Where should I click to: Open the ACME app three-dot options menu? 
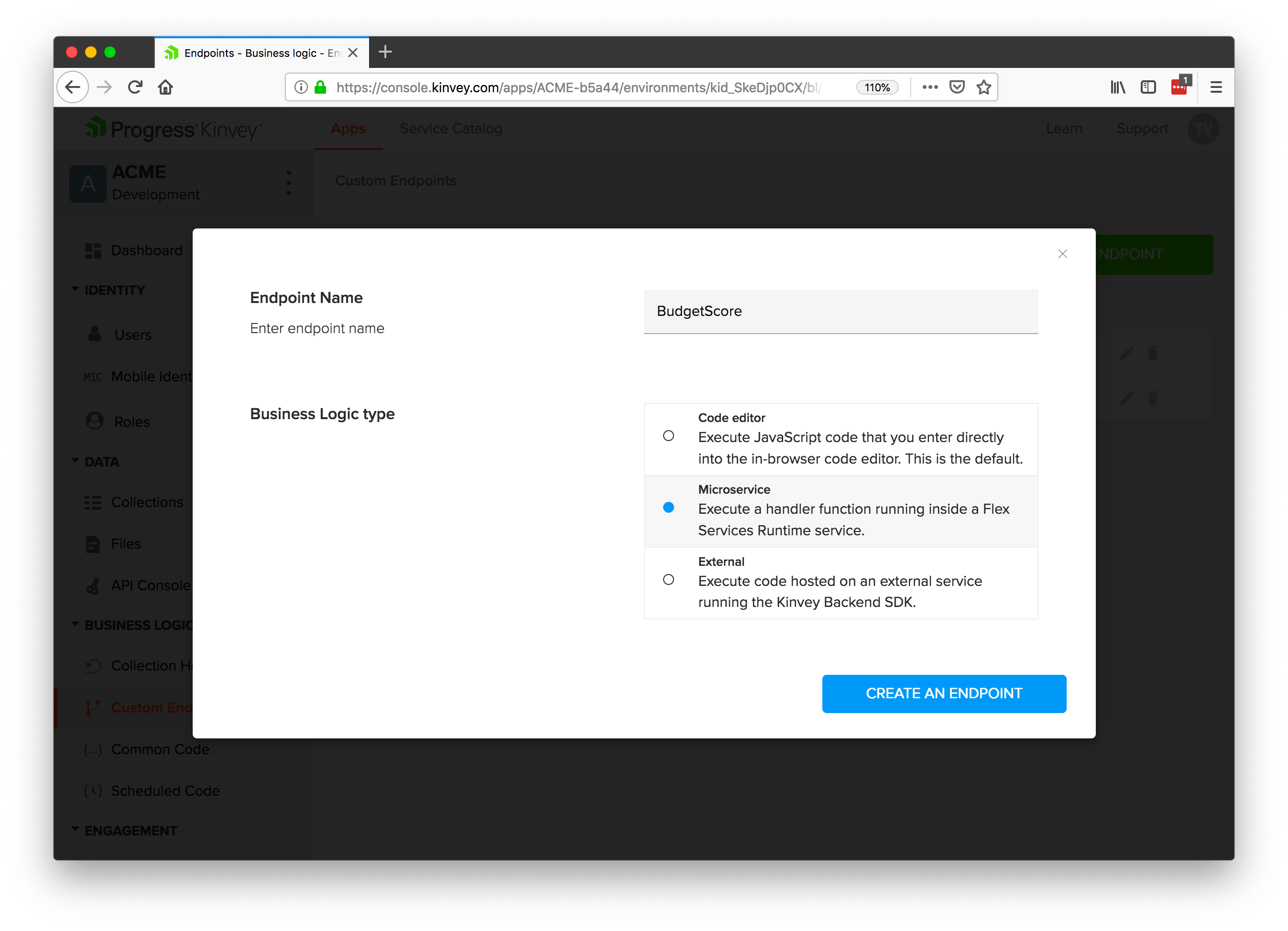pos(288,183)
